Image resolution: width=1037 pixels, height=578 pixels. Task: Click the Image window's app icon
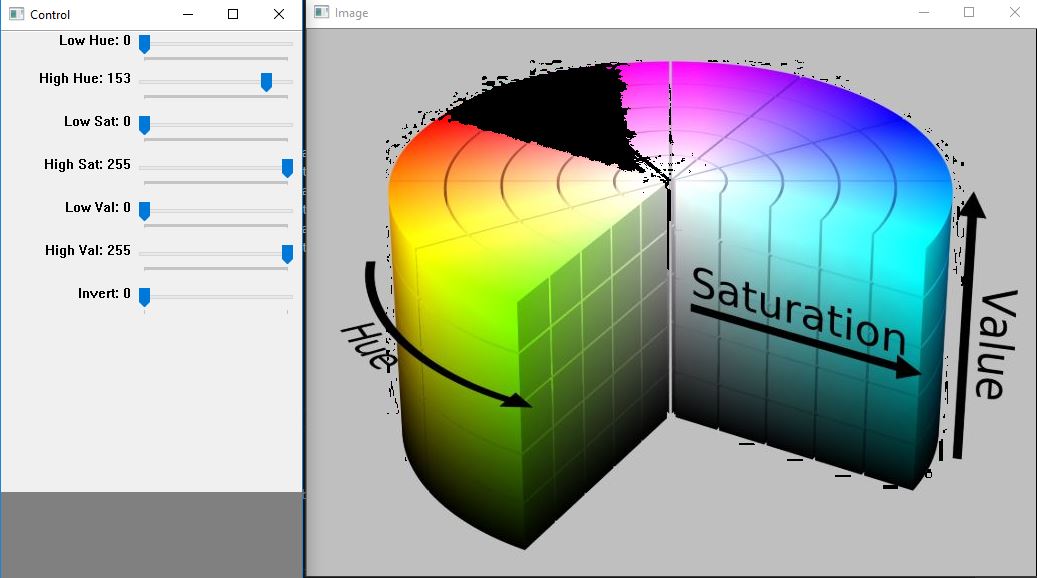[x=321, y=13]
